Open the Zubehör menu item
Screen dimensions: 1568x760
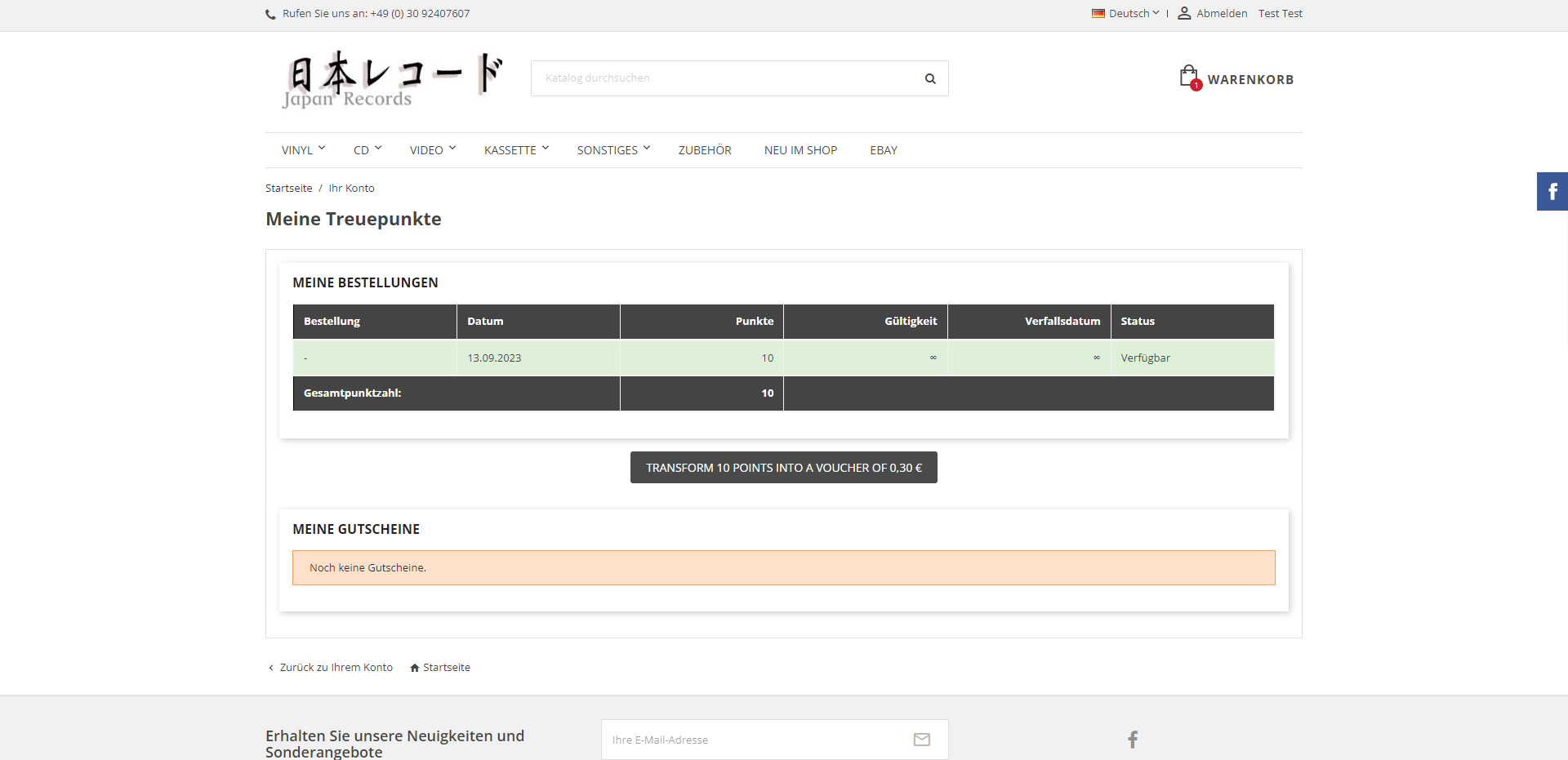tap(705, 150)
